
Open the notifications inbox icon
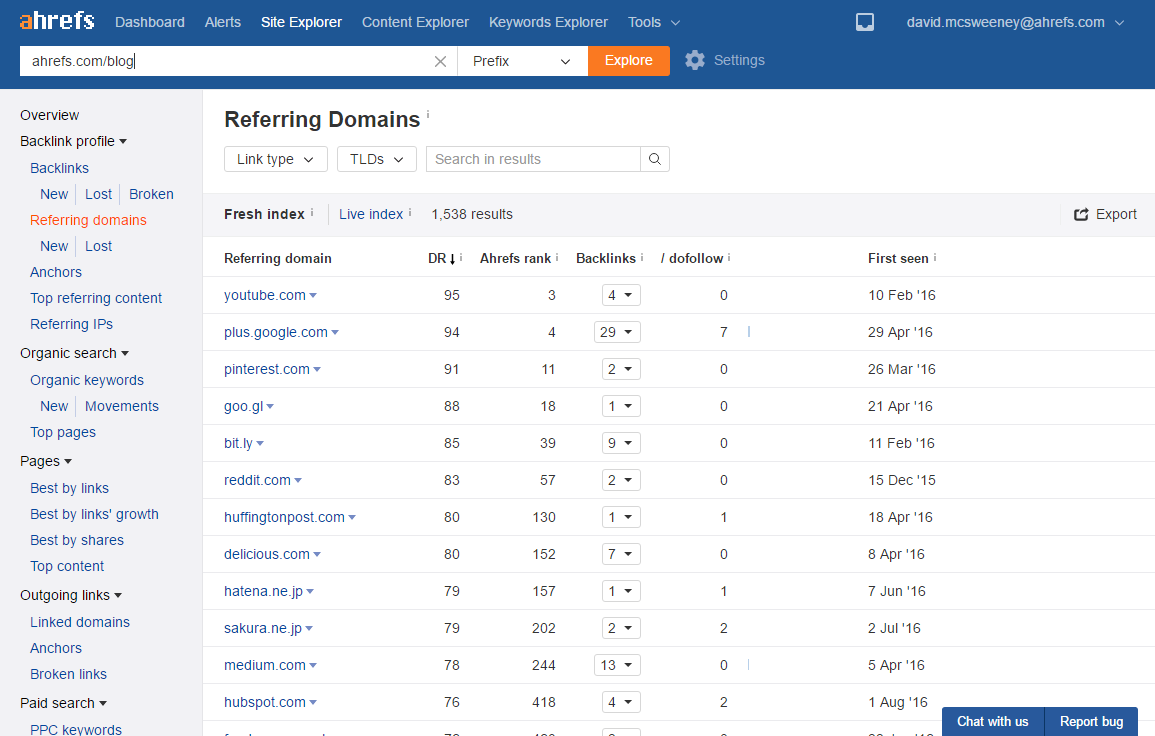(x=865, y=22)
